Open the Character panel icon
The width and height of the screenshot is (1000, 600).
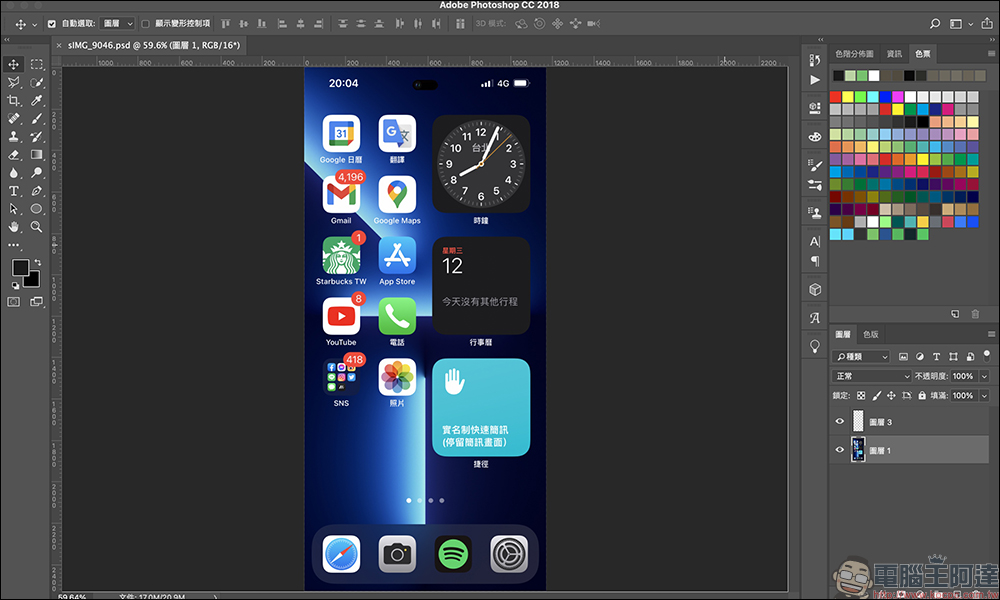pos(814,242)
